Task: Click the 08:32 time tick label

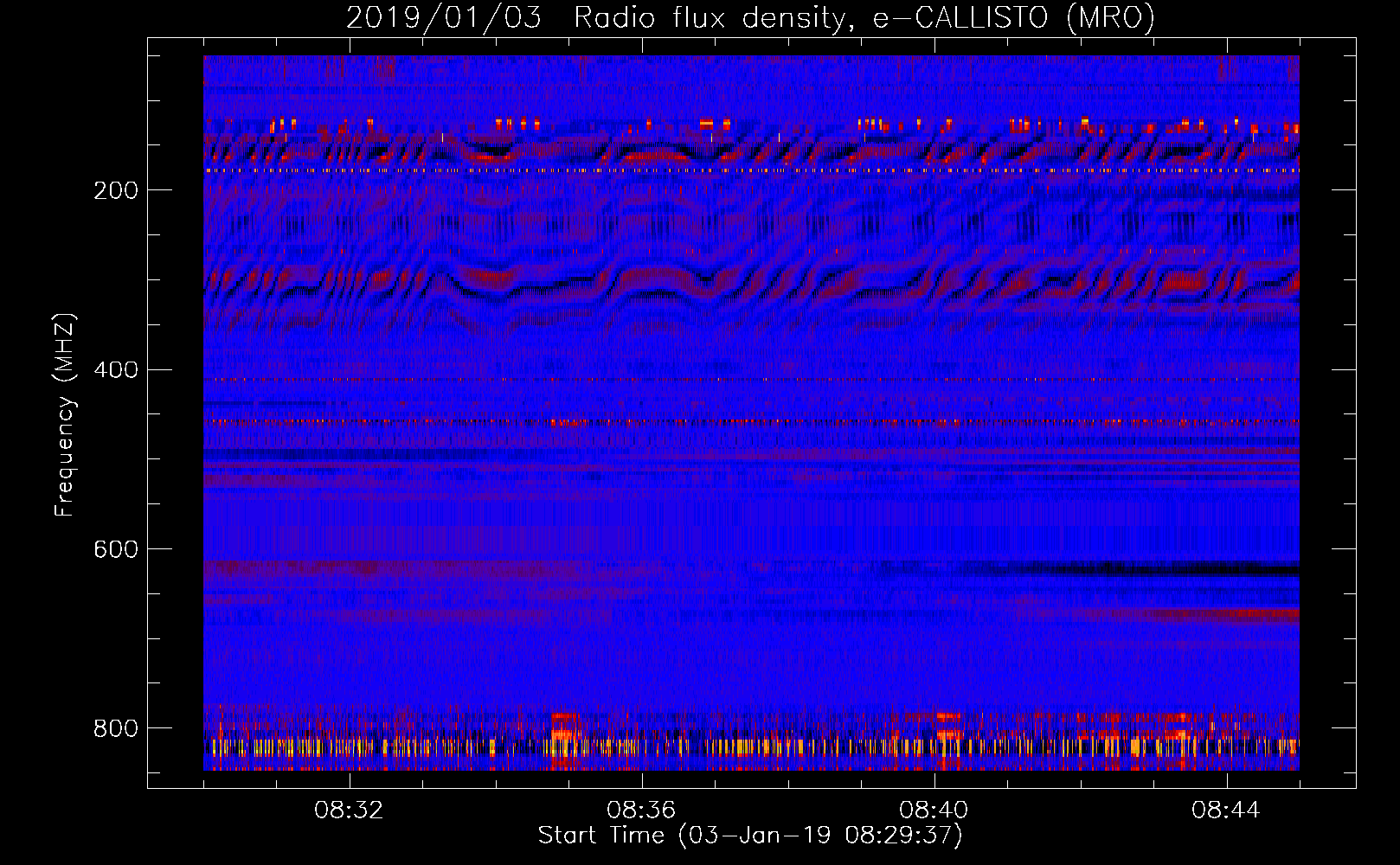Action: point(349,811)
